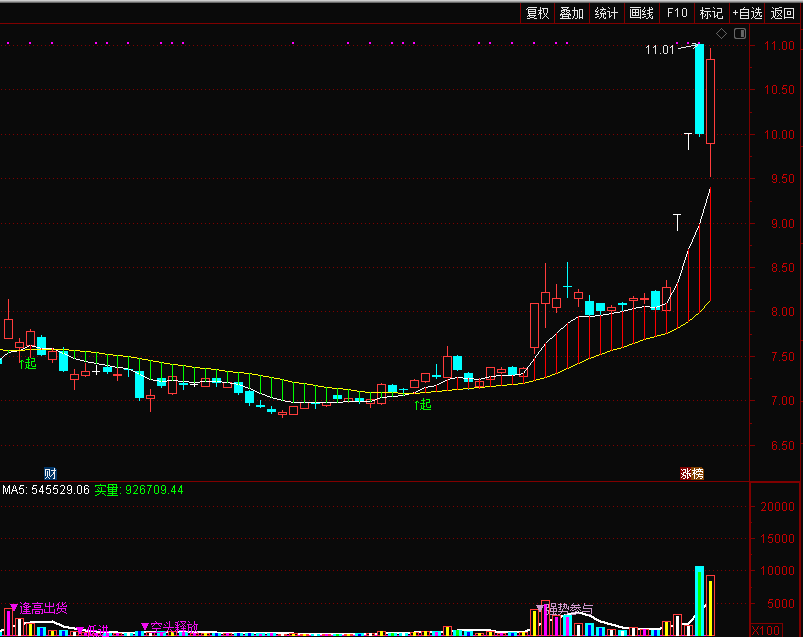Viewport: 803px width, 637px height.
Task: Click the 实量: 926709.44 indicator value
Action: pos(139,490)
